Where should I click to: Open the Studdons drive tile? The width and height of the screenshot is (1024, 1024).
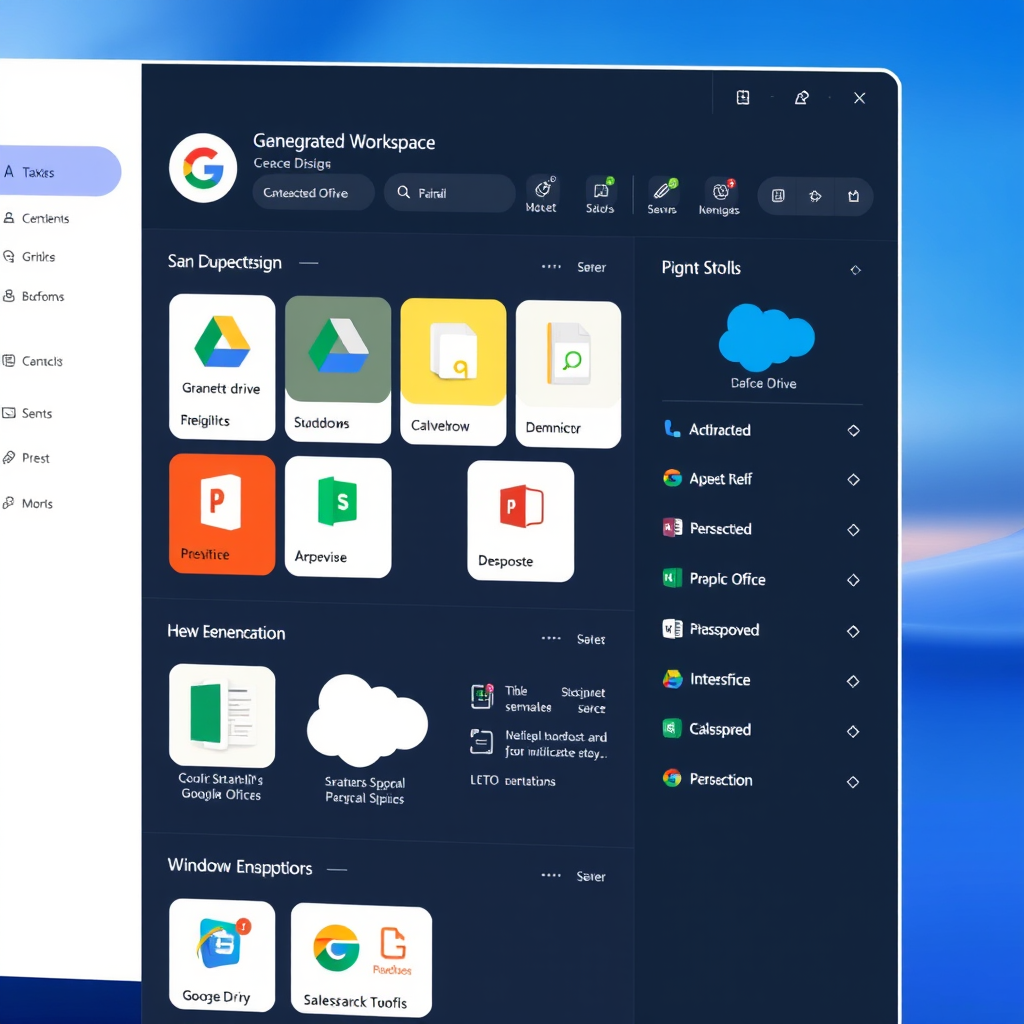click(337, 368)
